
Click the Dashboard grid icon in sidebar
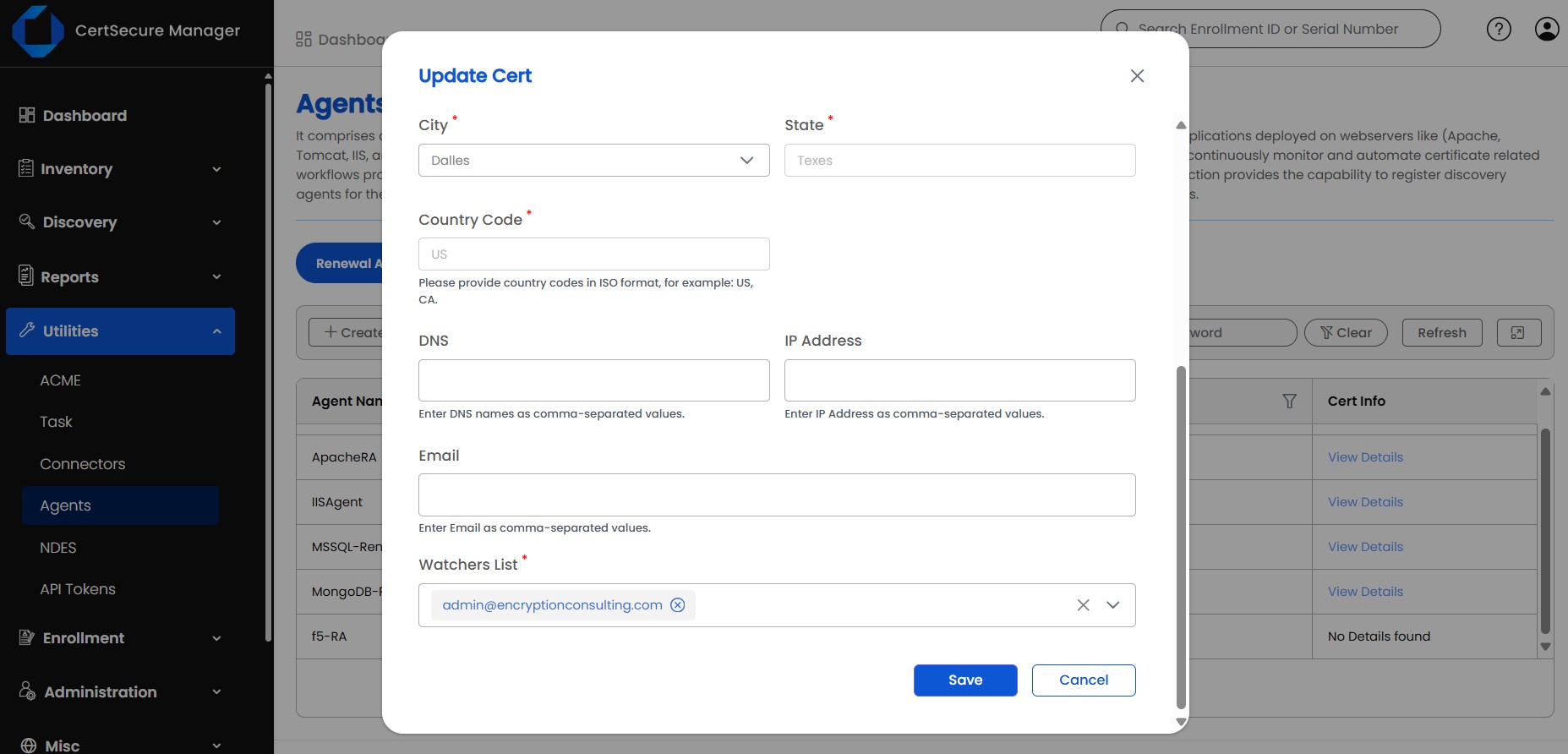(27, 115)
